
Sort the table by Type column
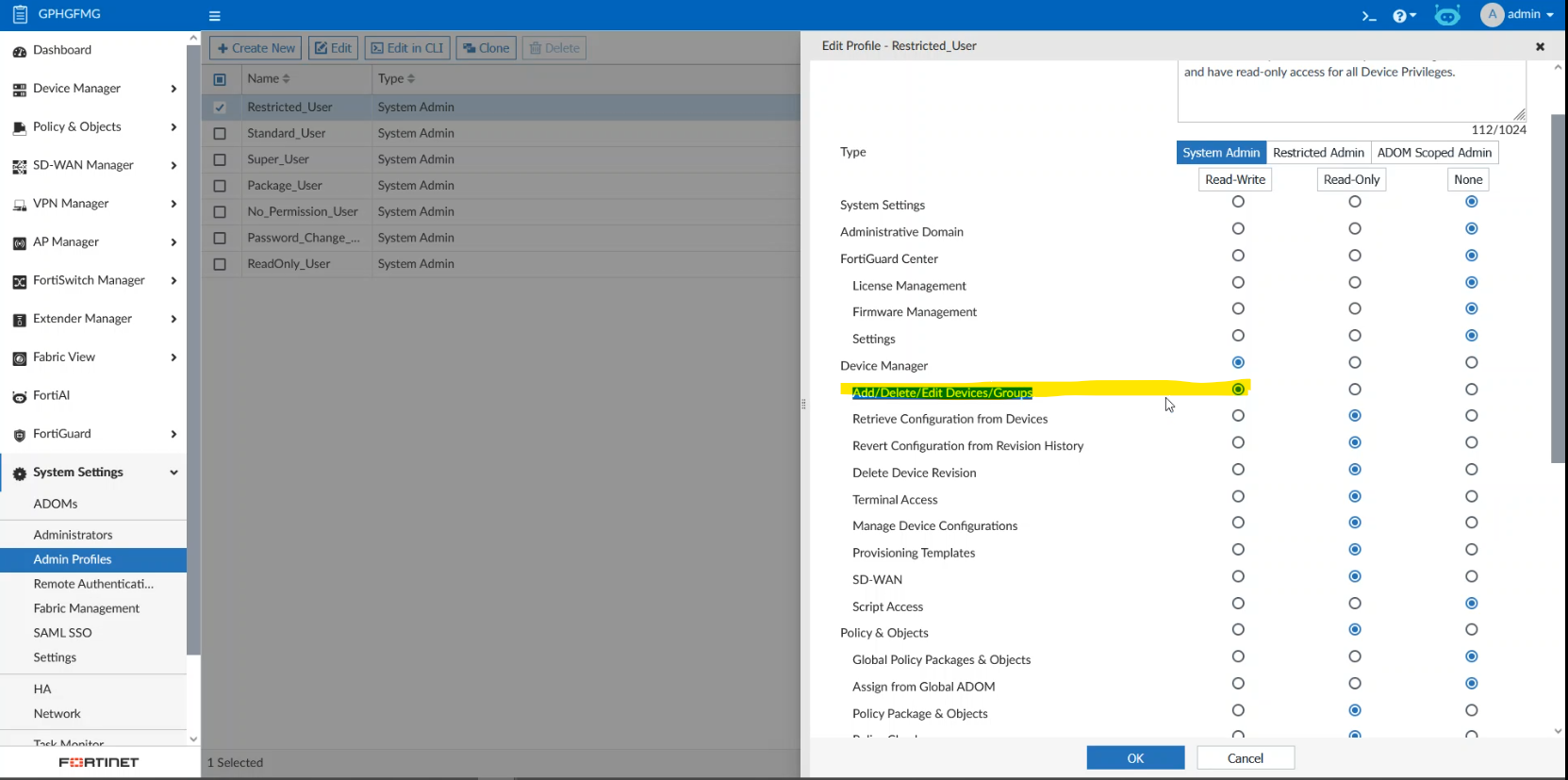pyautogui.click(x=396, y=78)
